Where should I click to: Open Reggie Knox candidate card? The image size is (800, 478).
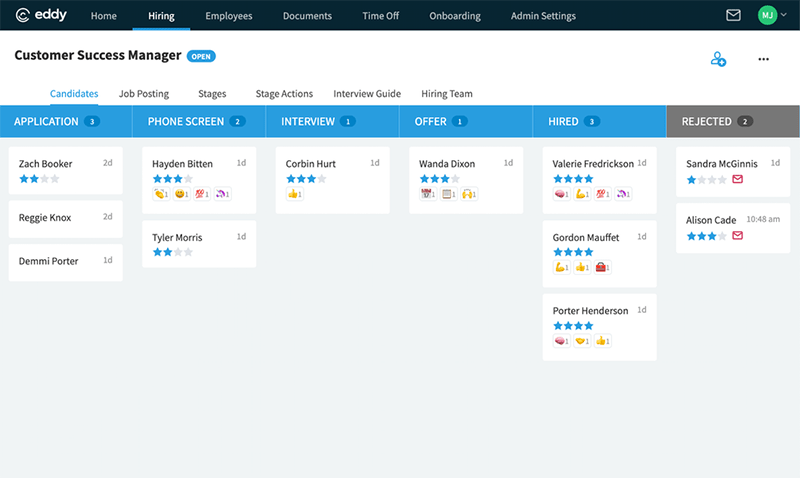(x=65, y=217)
